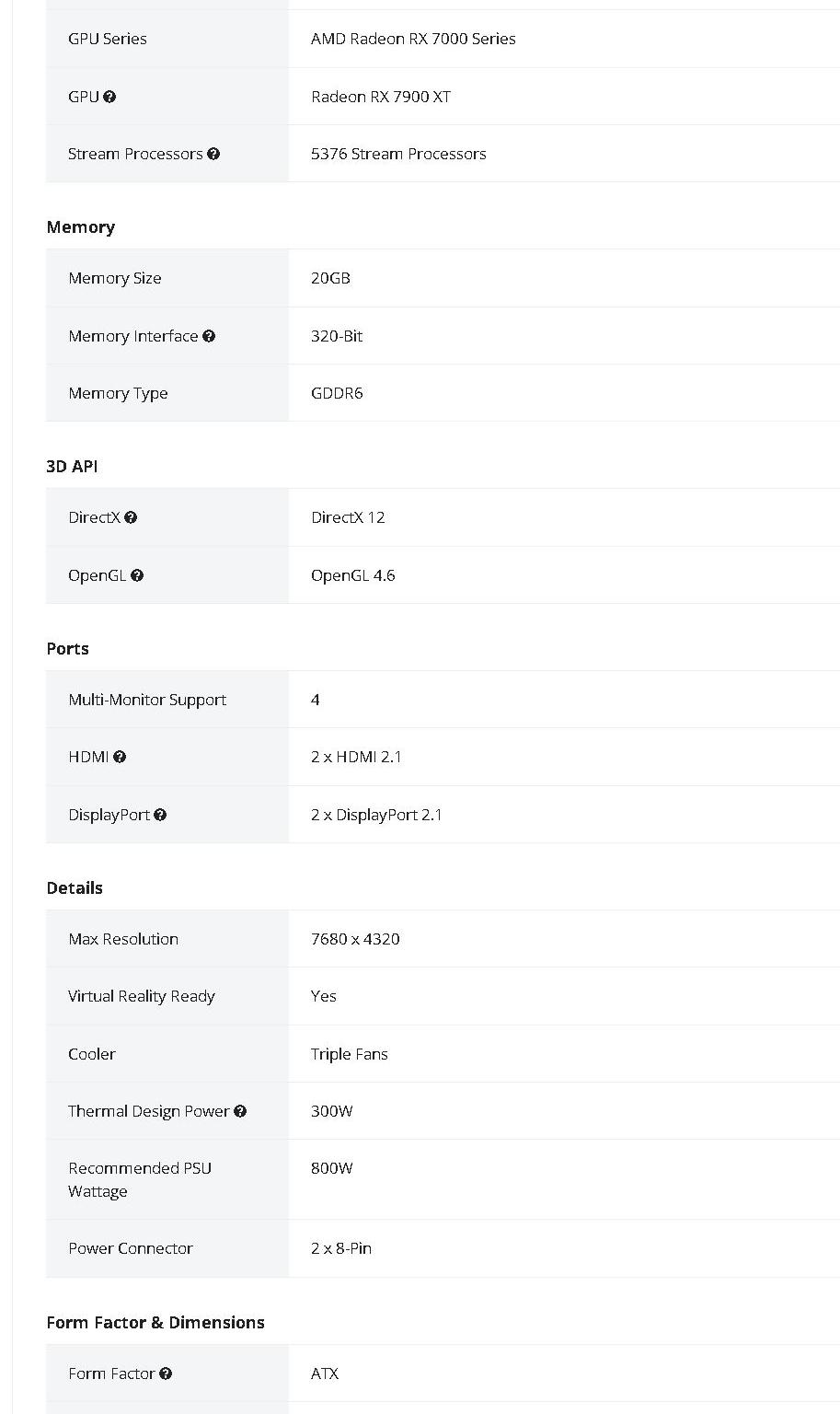
Task: Open the HDMI info question mark icon
Action: 120,757
